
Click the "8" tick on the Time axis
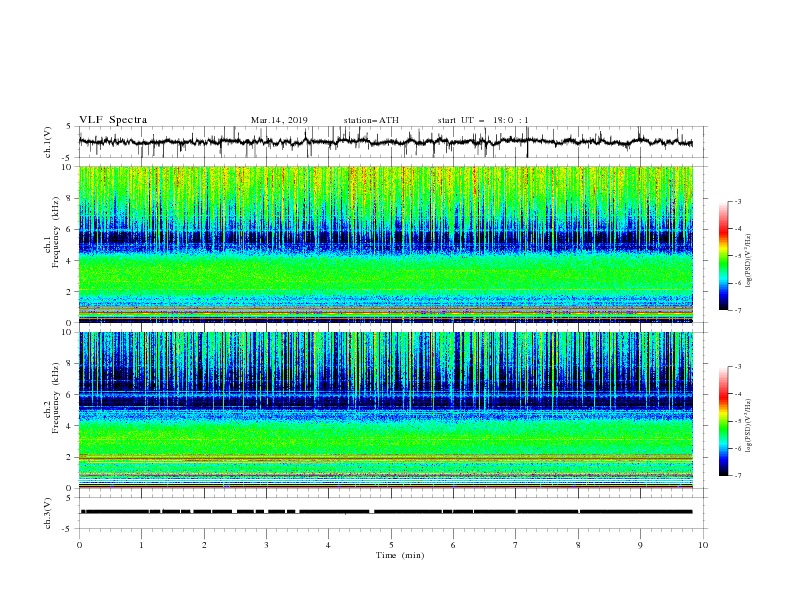click(578, 545)
